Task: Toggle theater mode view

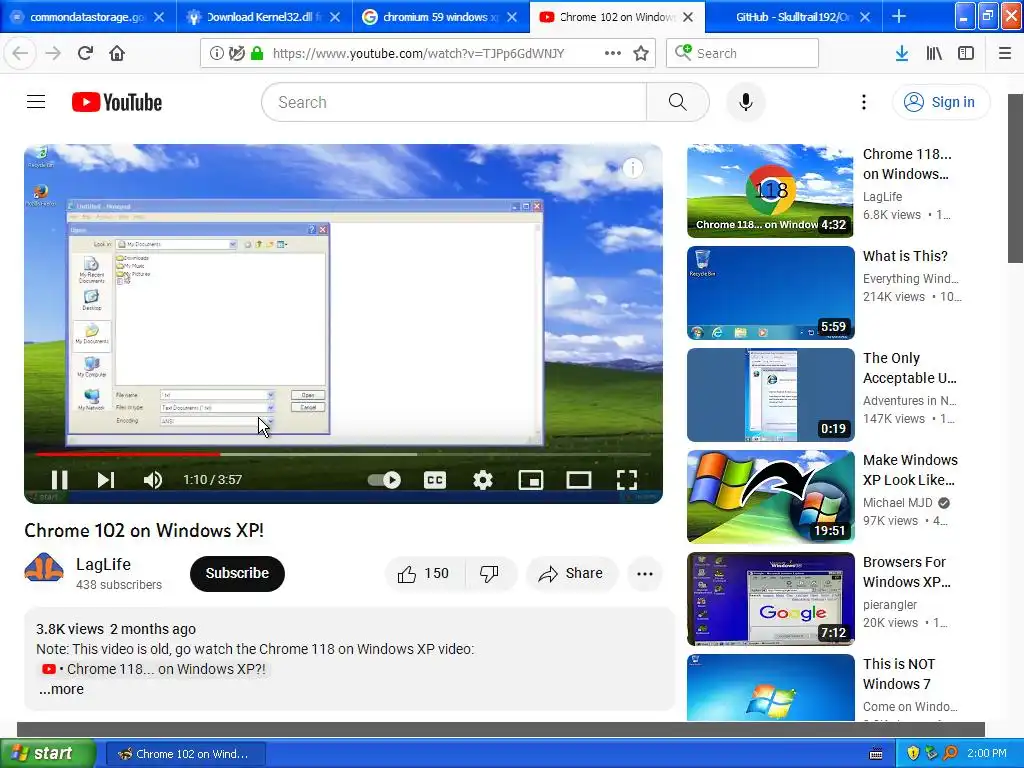Action: 579,480
